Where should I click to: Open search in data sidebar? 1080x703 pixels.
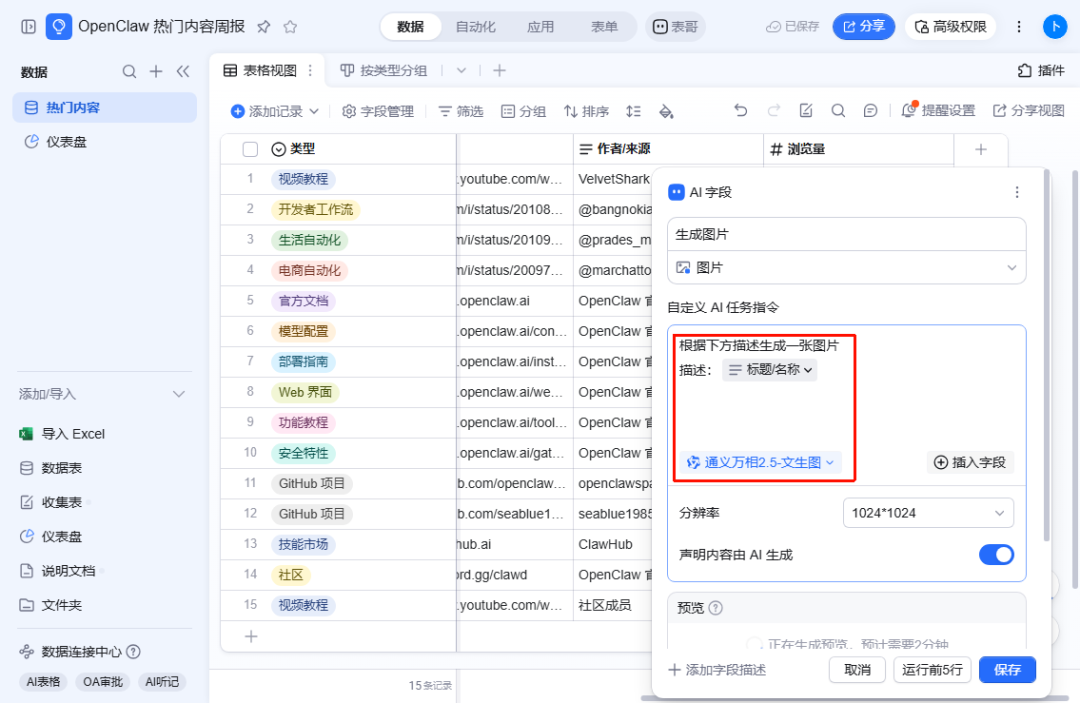pyautogui.click(x=129, y=72)
